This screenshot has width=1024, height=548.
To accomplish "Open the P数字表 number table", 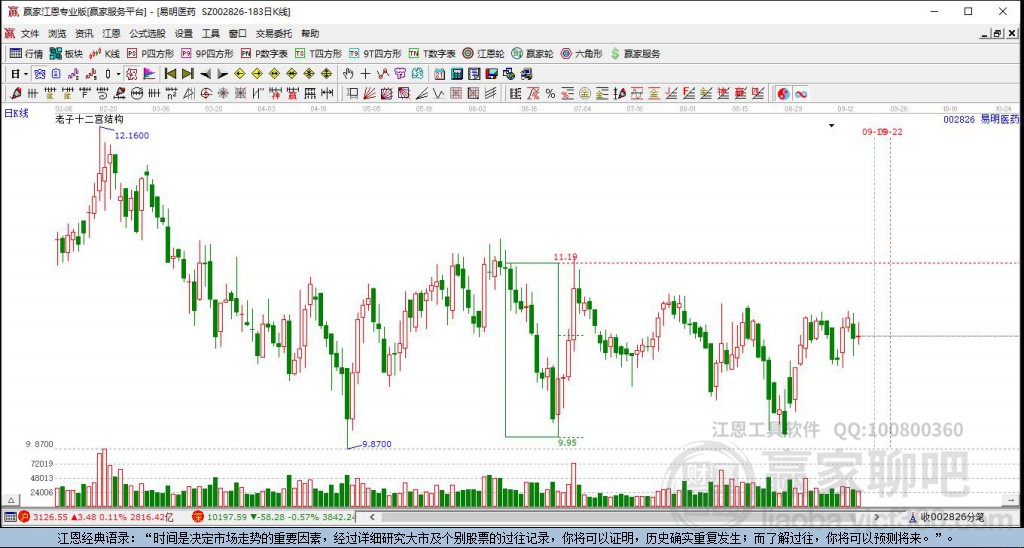I will coord(264,54).
